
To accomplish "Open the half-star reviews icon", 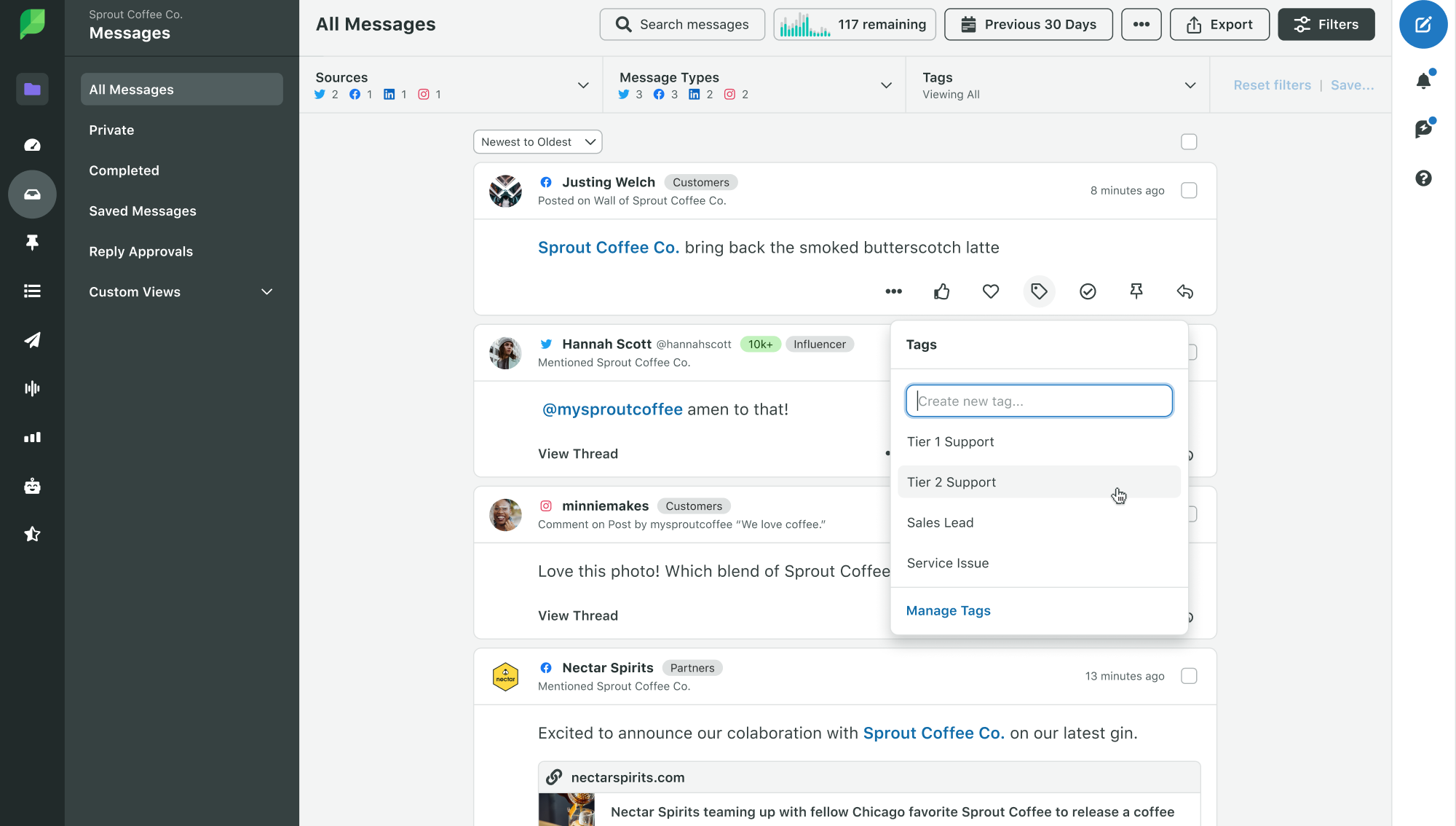I will click(x=32, y=534).
